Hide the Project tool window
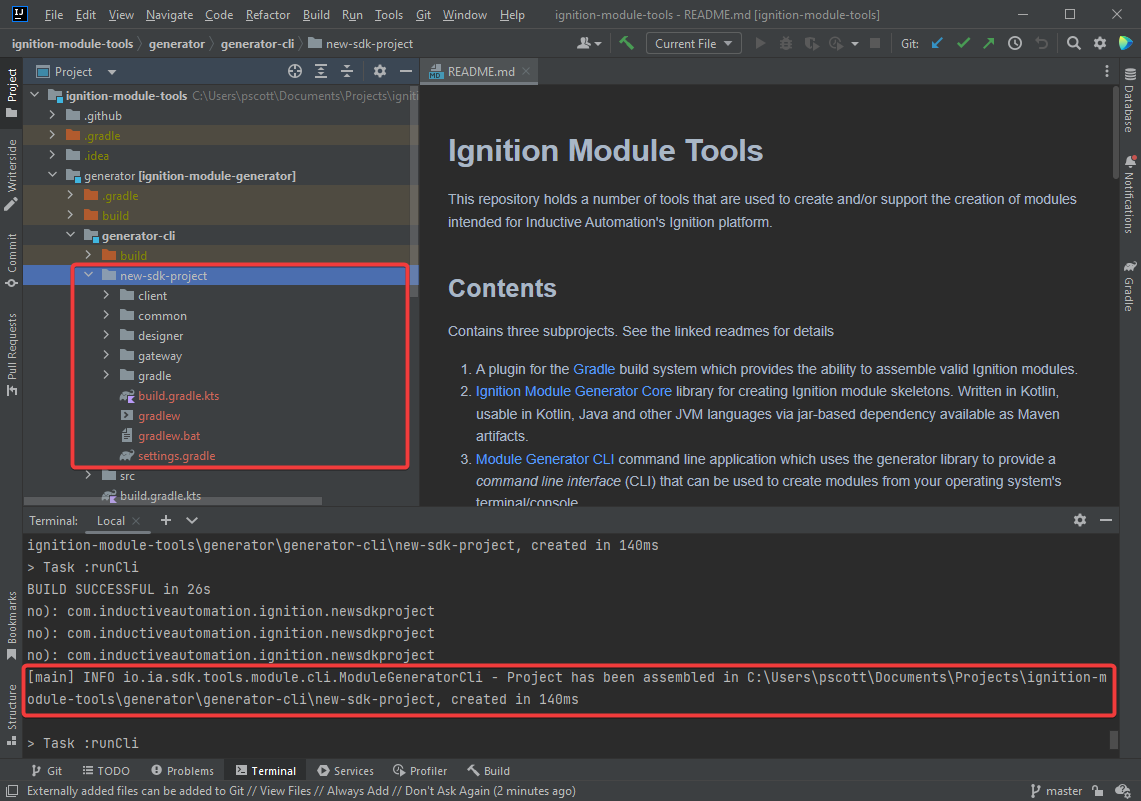1141x801 pixels. (x=406, y=71)
